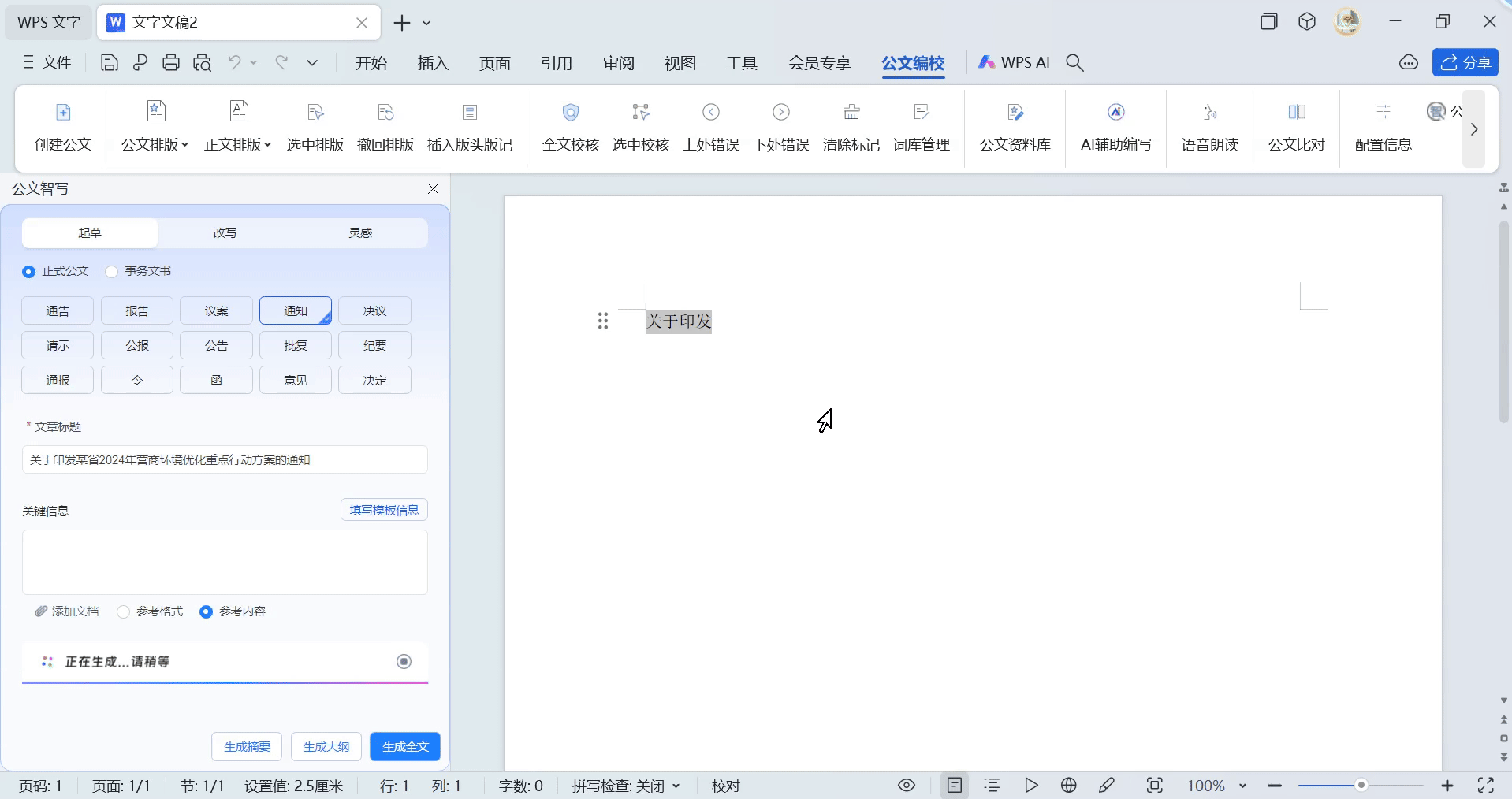Open 配置信息 settings
Screen dimensions: 1512x799
[x=1384, y=128]
